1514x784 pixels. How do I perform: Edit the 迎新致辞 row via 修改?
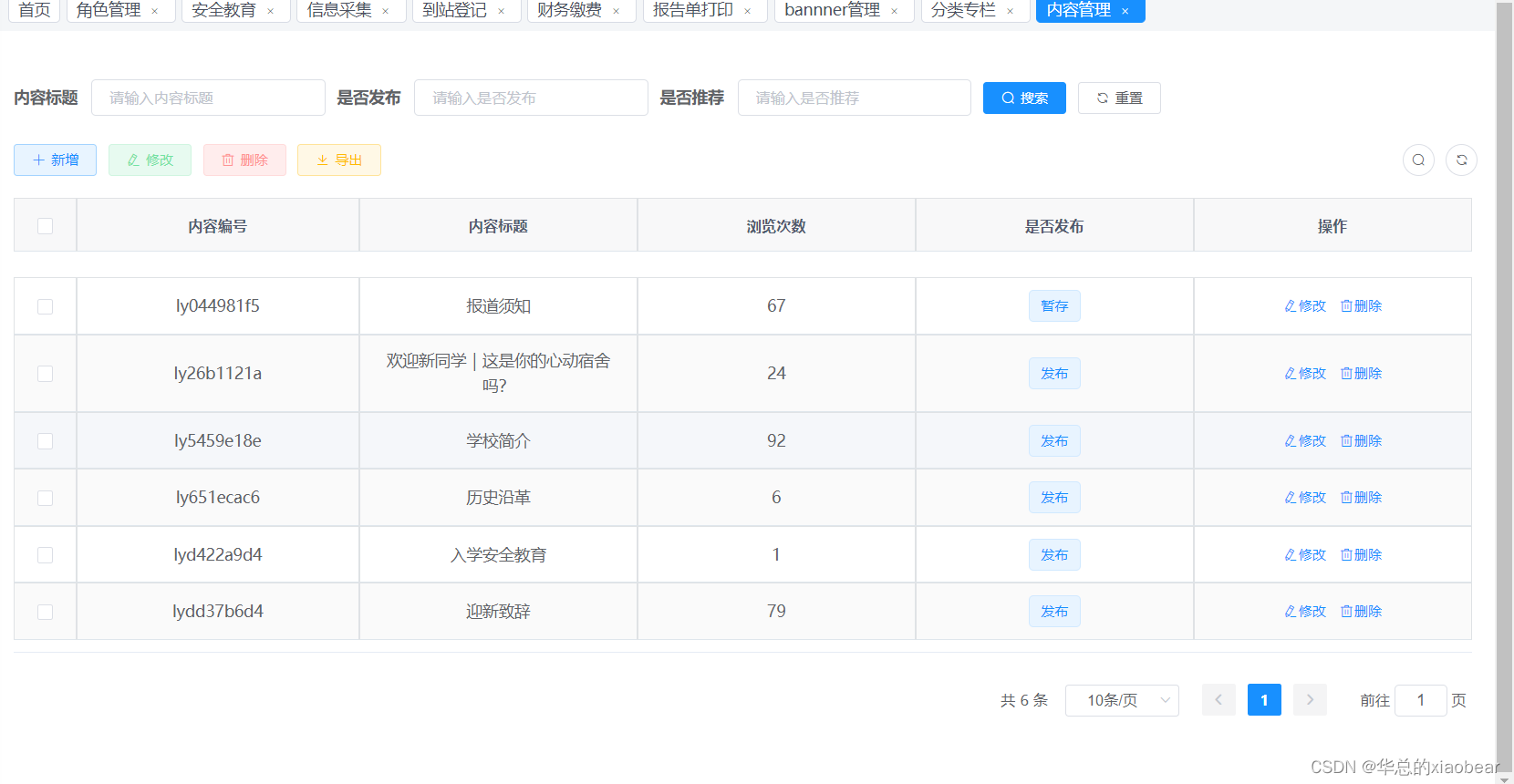coord(1305,612)
